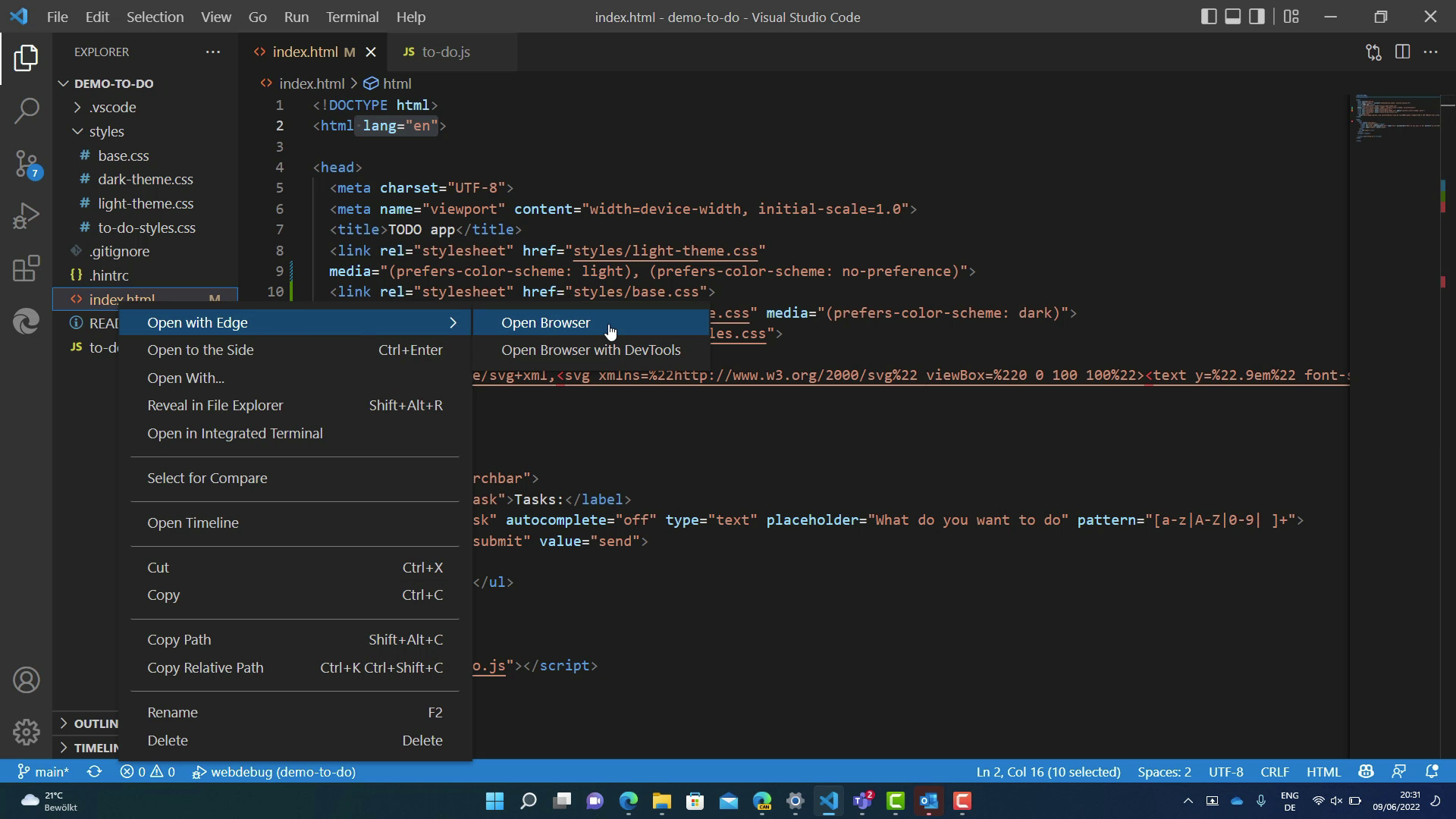This screenshot has height=819, width=1456.
Task: Click the Source Control icon in sidebar
Action: (27, 163)
